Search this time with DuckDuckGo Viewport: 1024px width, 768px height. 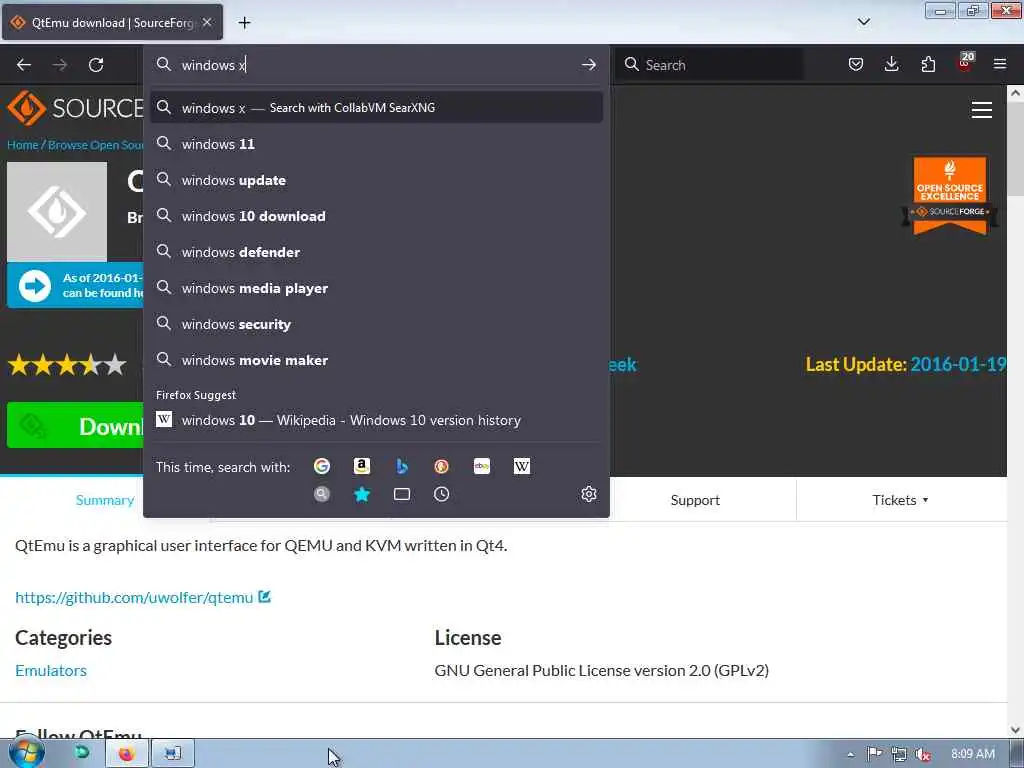(x=441, y=466)
